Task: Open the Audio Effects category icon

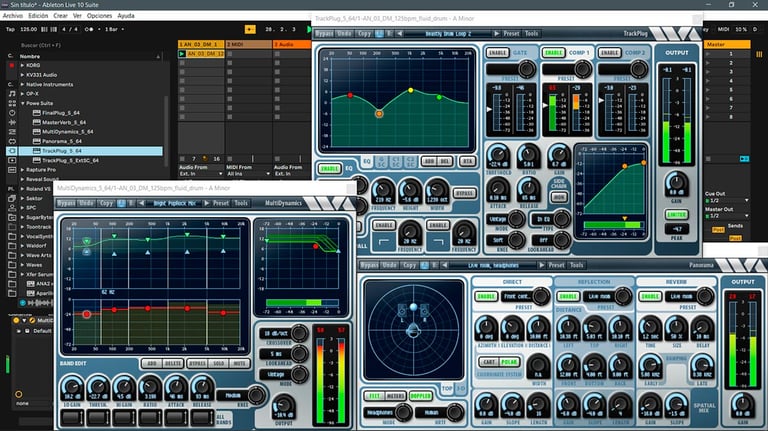Action: coord(12,122)
